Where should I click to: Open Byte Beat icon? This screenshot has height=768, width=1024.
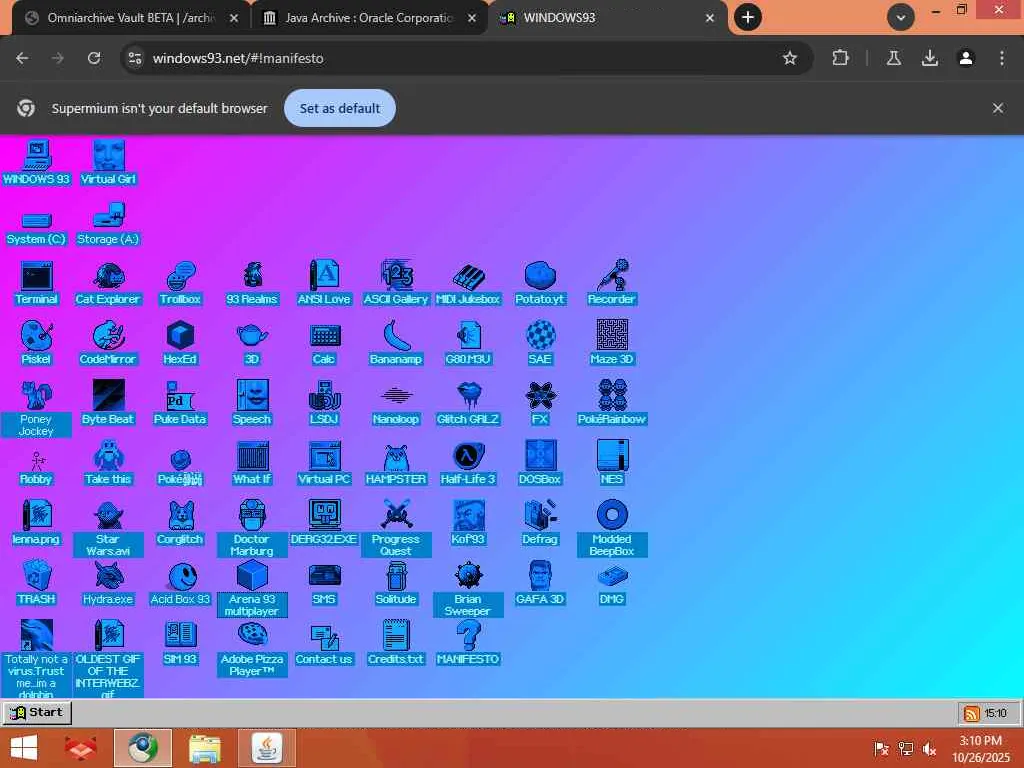click(108, 403)
